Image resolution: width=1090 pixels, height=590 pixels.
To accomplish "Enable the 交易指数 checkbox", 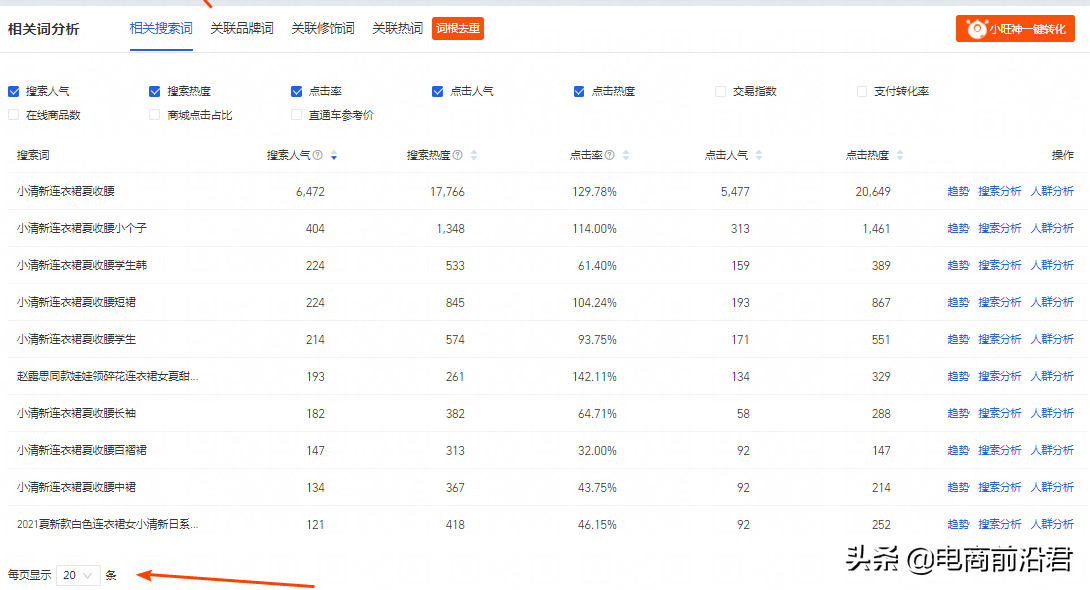I will coord(720,91).
